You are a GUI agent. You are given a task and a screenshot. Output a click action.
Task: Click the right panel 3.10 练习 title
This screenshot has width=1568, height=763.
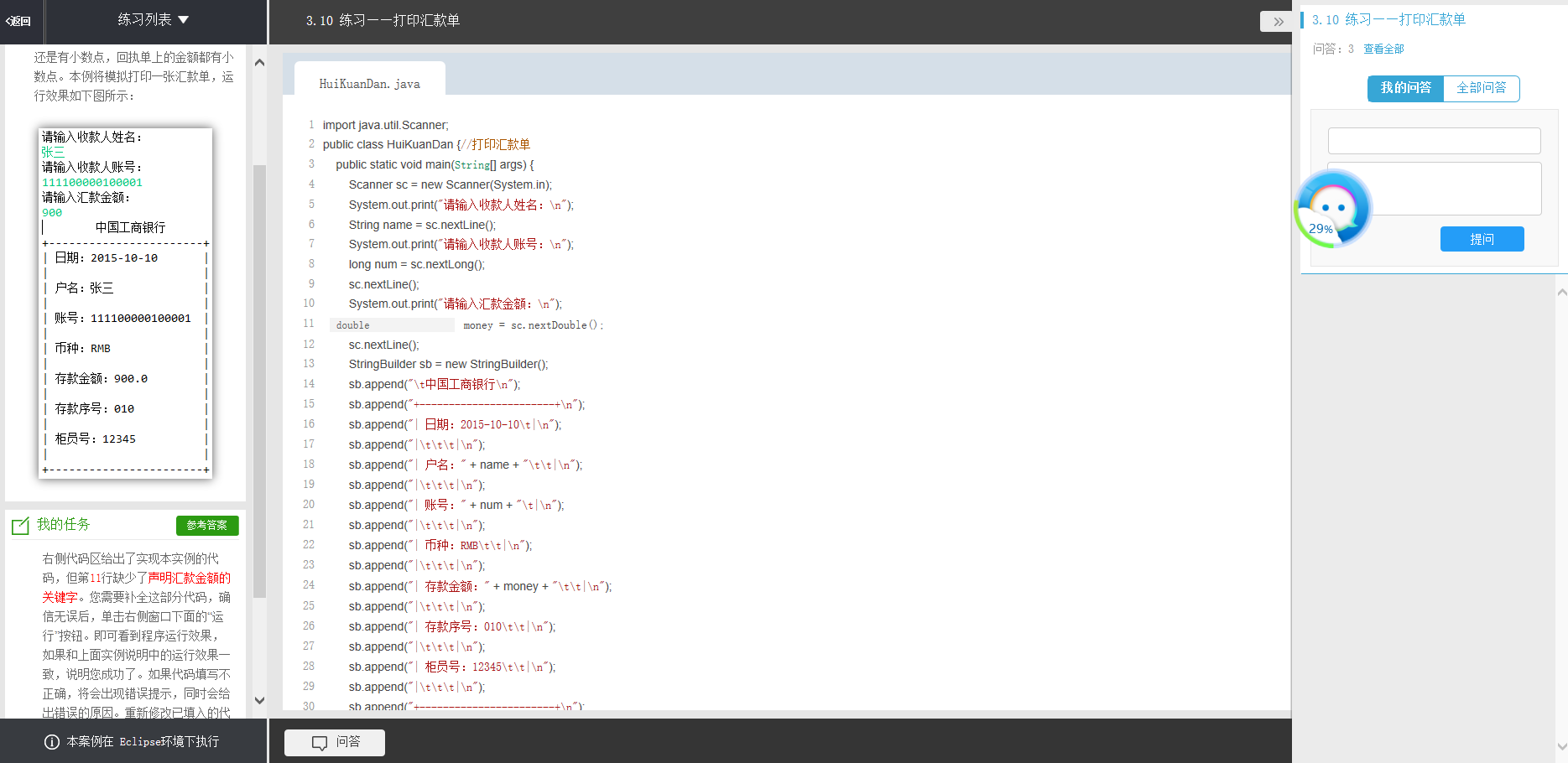[x=1388, y=19]
